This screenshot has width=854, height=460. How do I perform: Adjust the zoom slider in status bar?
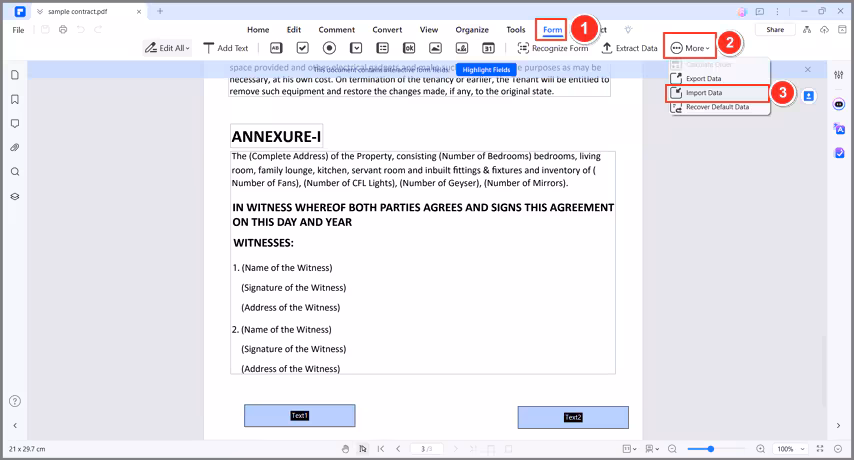point(711,449)
